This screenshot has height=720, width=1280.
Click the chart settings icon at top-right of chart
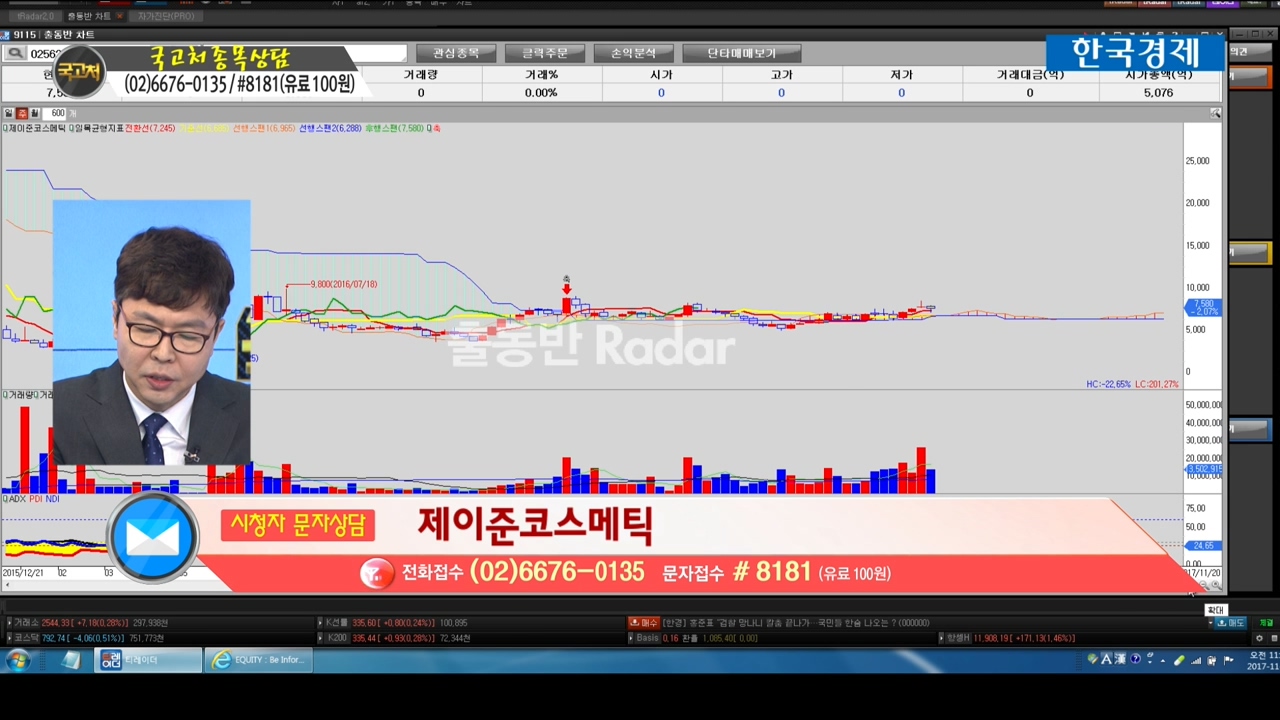coord(1215,114)
